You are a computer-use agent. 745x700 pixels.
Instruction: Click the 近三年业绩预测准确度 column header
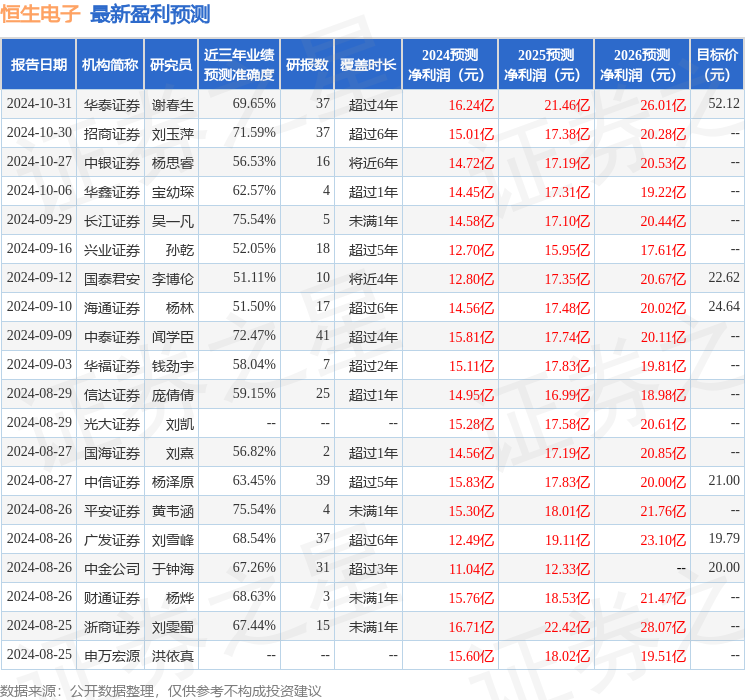[x=239, y=64]
